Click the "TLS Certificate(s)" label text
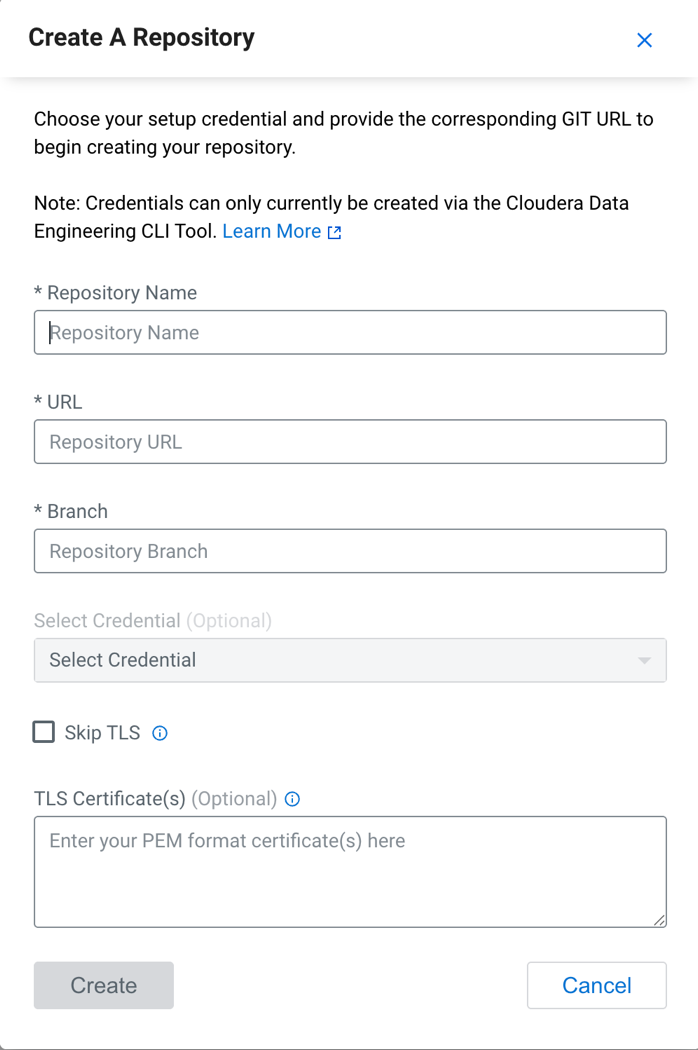 [x=110, y=799]
